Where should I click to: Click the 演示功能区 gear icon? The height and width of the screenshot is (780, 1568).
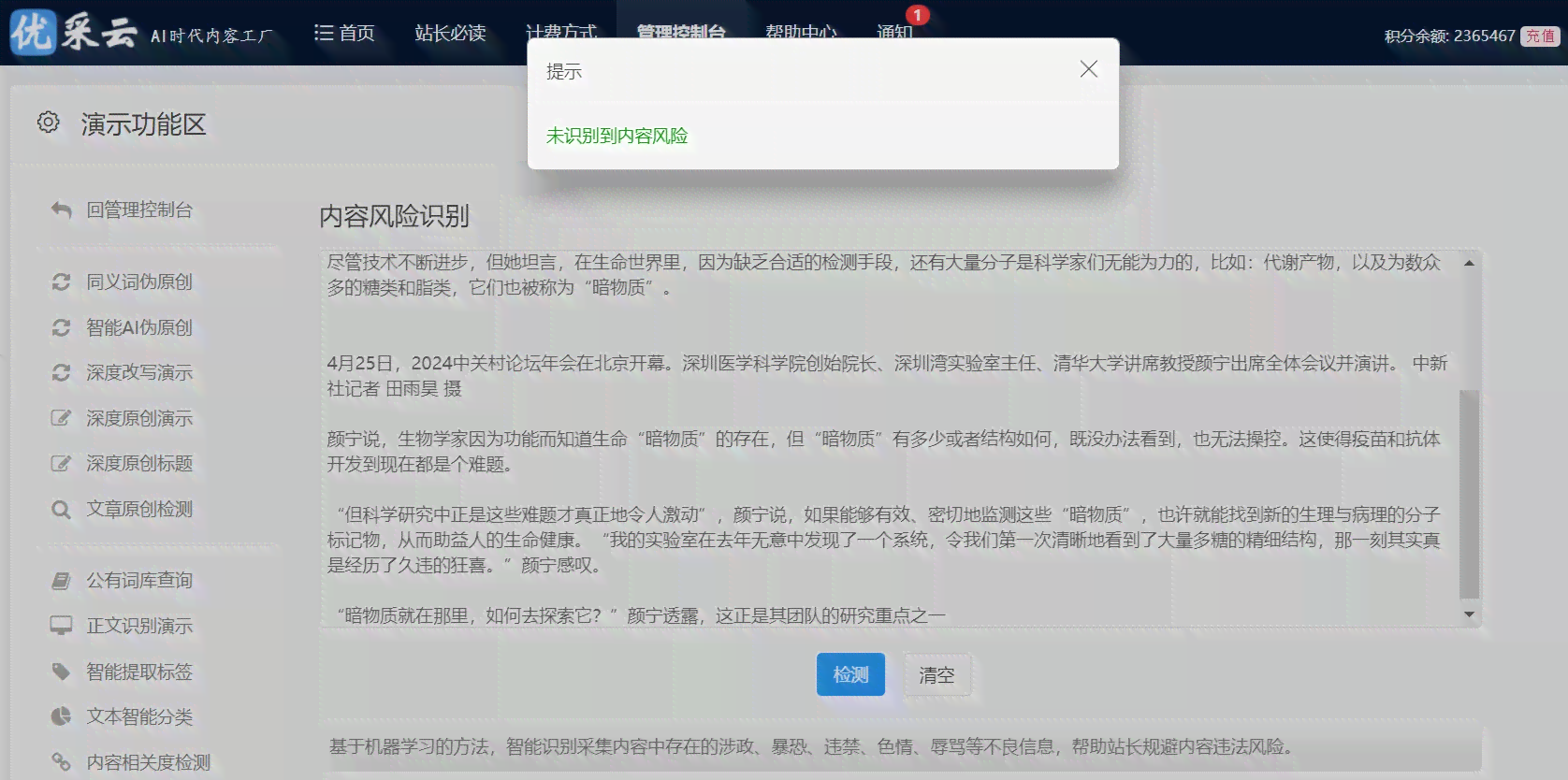[48, 123]
